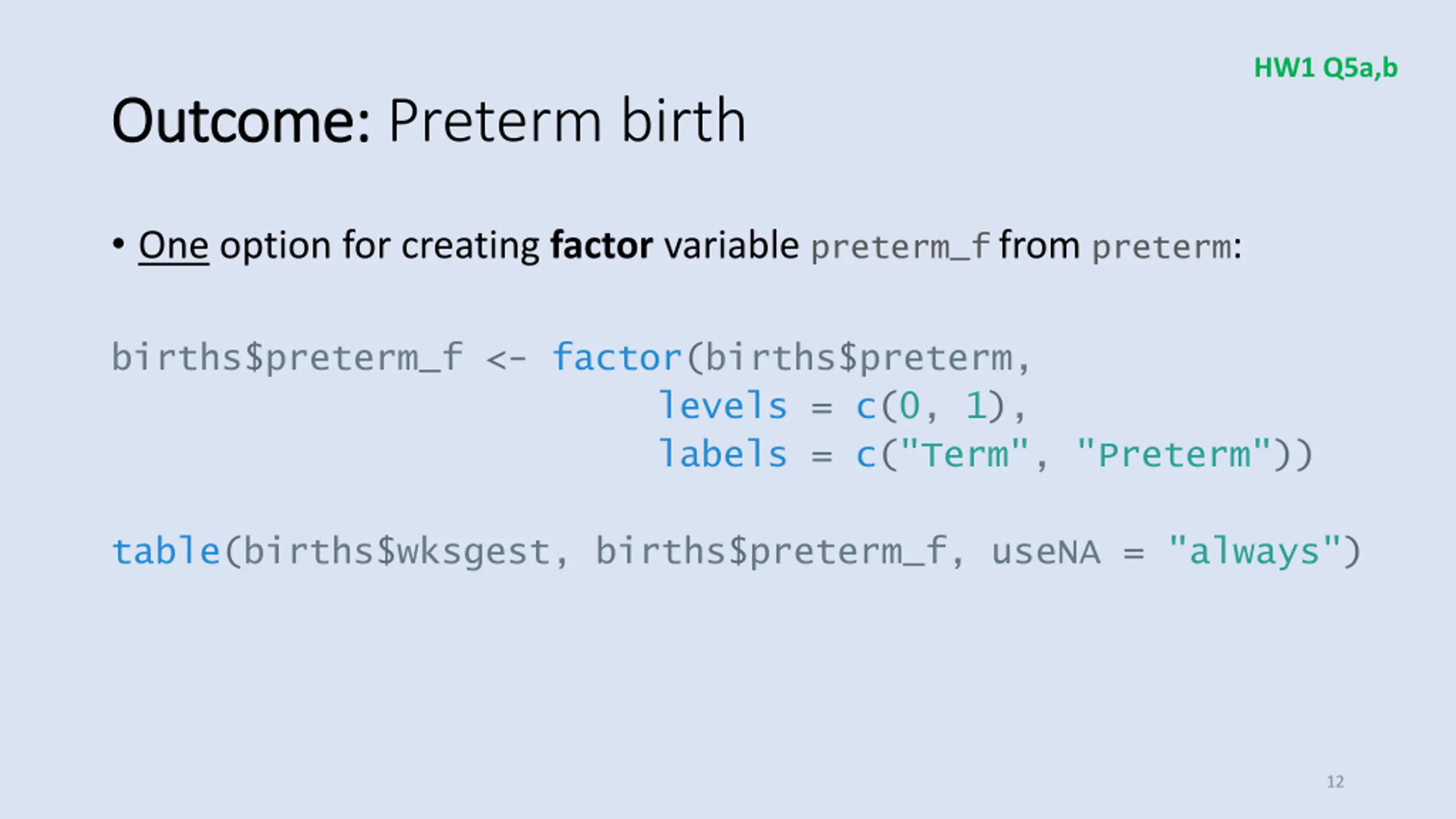Click the underlined word One
Viewport: 1456px width, 819px height.
point(173,246)
